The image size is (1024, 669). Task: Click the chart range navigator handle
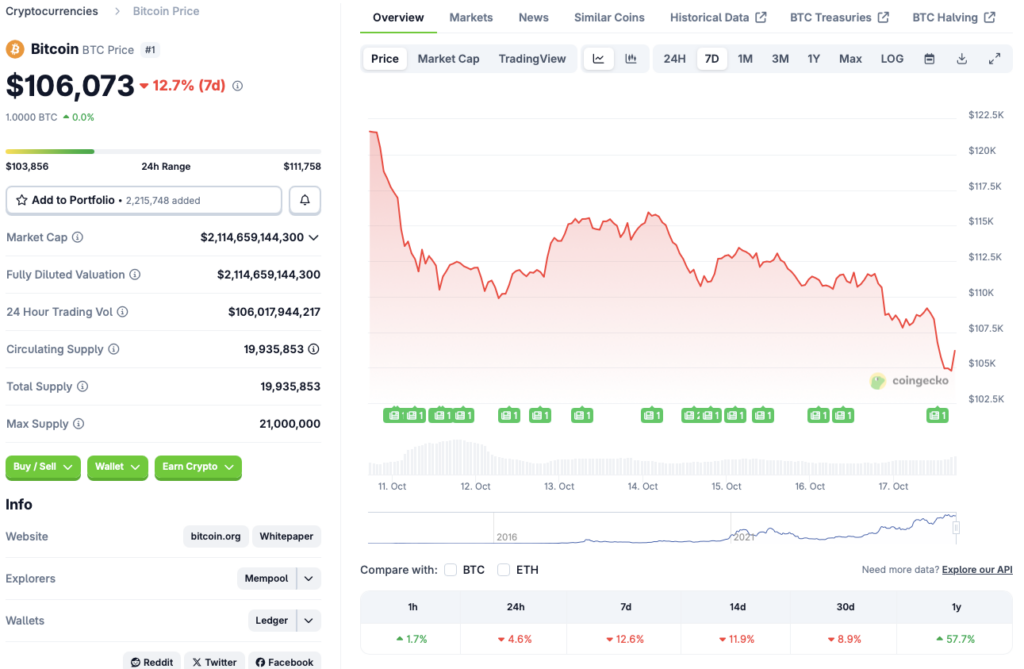click(x=956, y=527)
